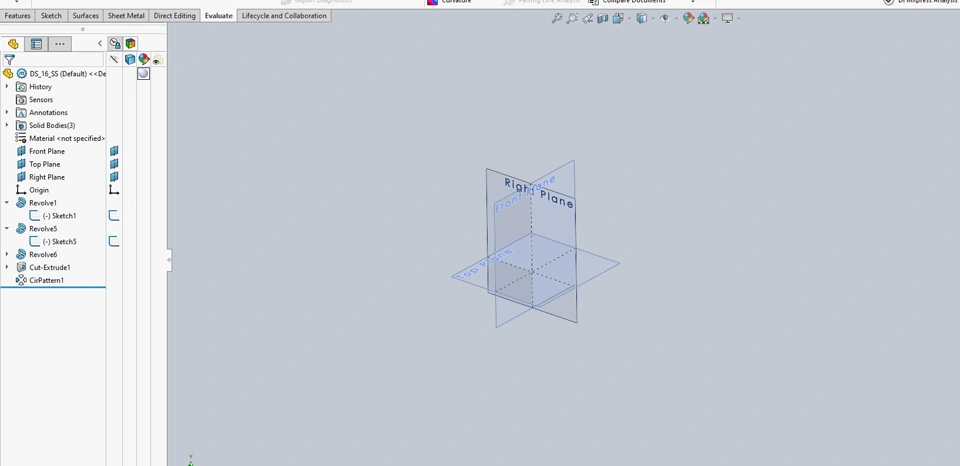This screenshot has width=960, height=466.
Task: Click the Revolve6 feature icon
Action: (21, 254)
